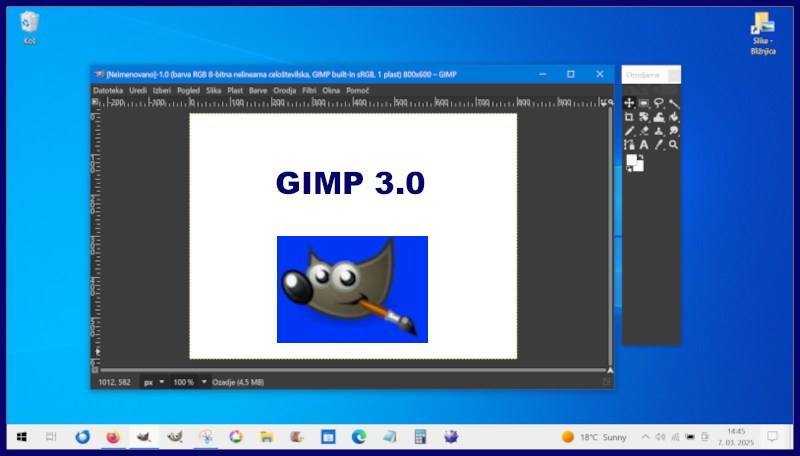Open the notification center icon

tap(772, 437)
